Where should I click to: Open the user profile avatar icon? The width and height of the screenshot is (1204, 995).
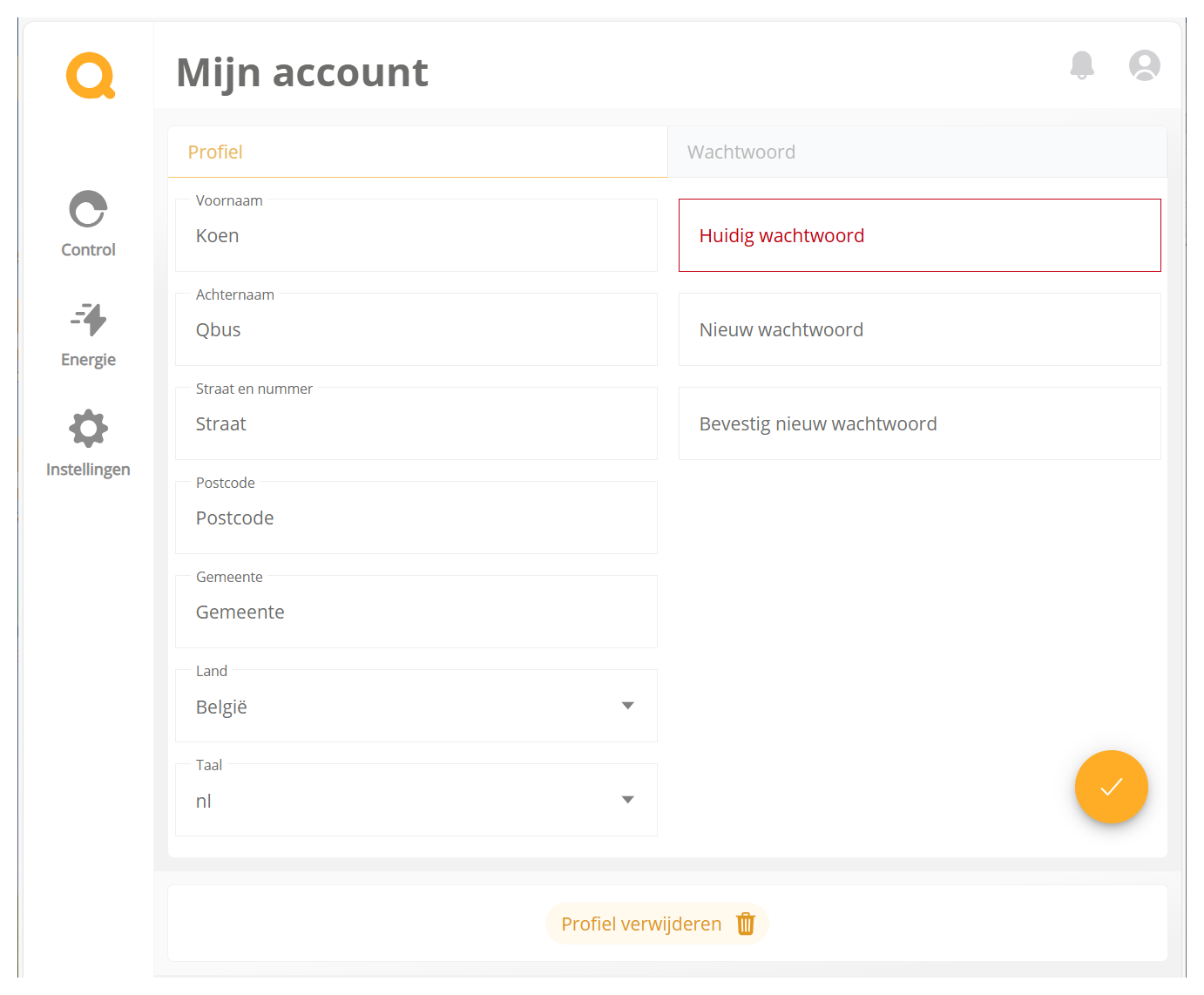[x=1144, y=65]
